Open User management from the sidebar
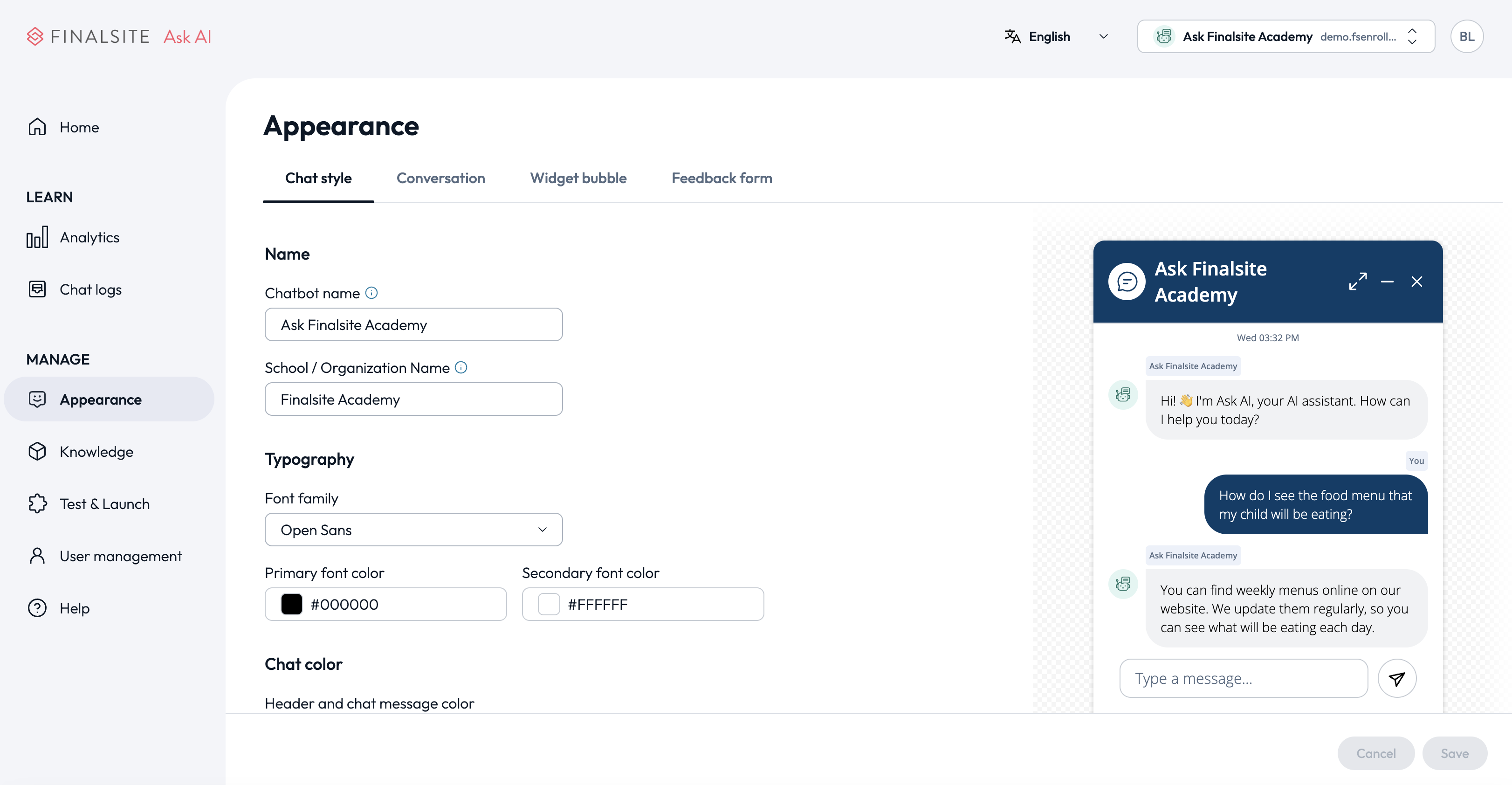The height and width of the screenshot is (785, 1512). tap(109, 556)
